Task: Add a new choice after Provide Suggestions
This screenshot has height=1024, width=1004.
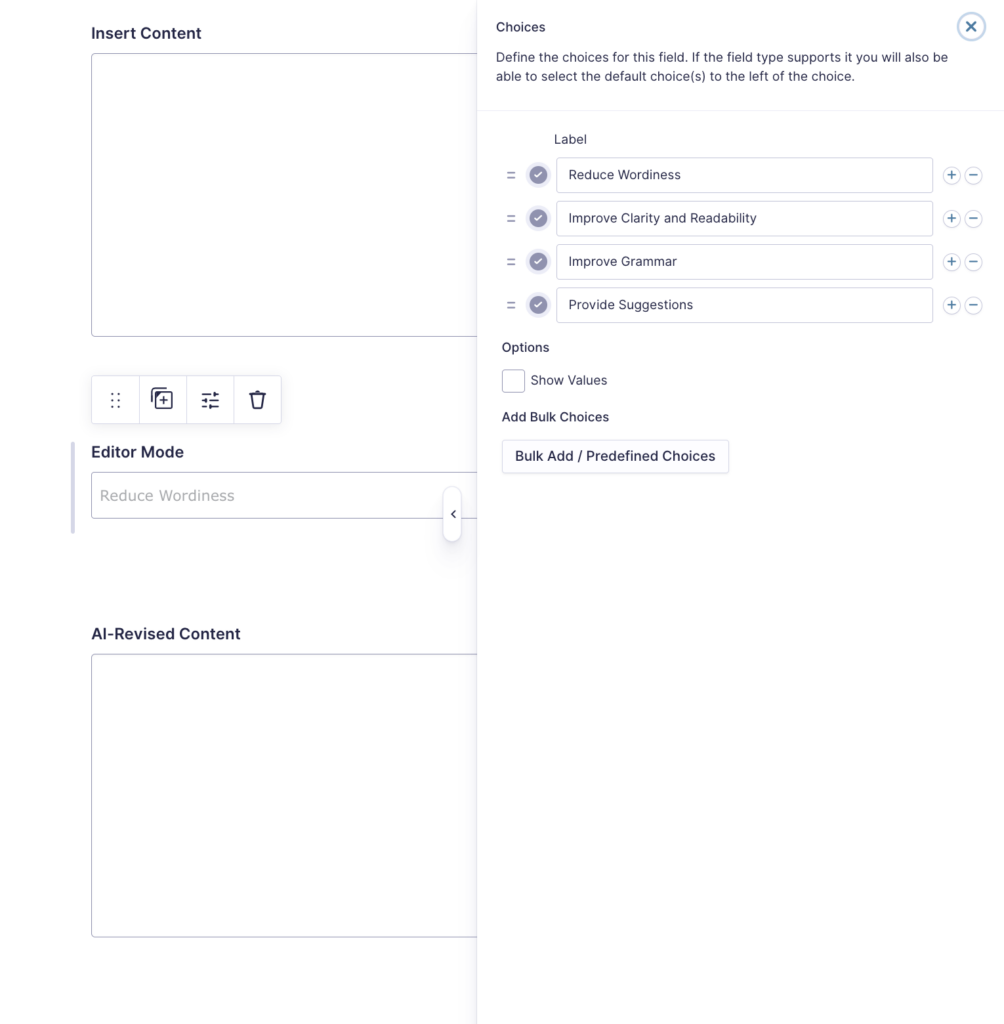Action: (x=951, y=305)
